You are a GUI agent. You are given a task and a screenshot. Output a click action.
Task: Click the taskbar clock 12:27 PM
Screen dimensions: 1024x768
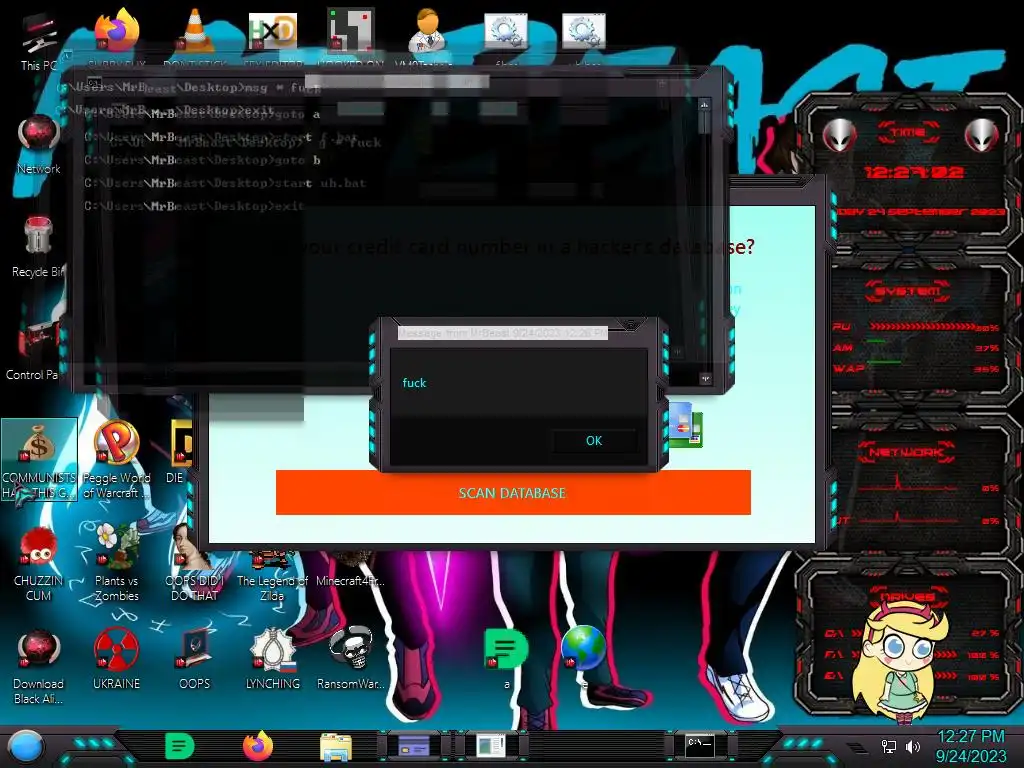click(x=970, y=737)
